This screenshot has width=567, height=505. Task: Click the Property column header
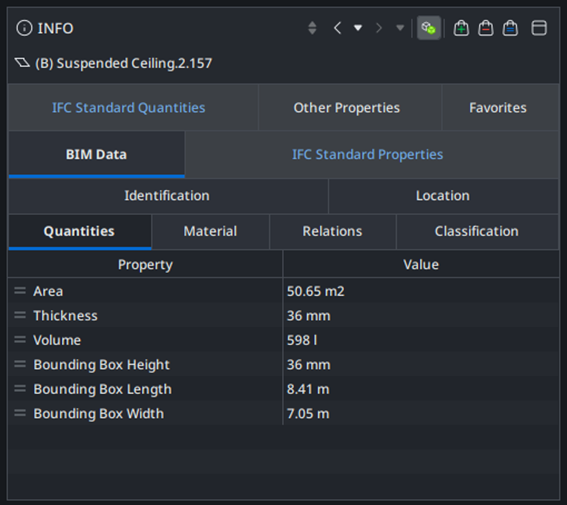(x=145, y=265)
